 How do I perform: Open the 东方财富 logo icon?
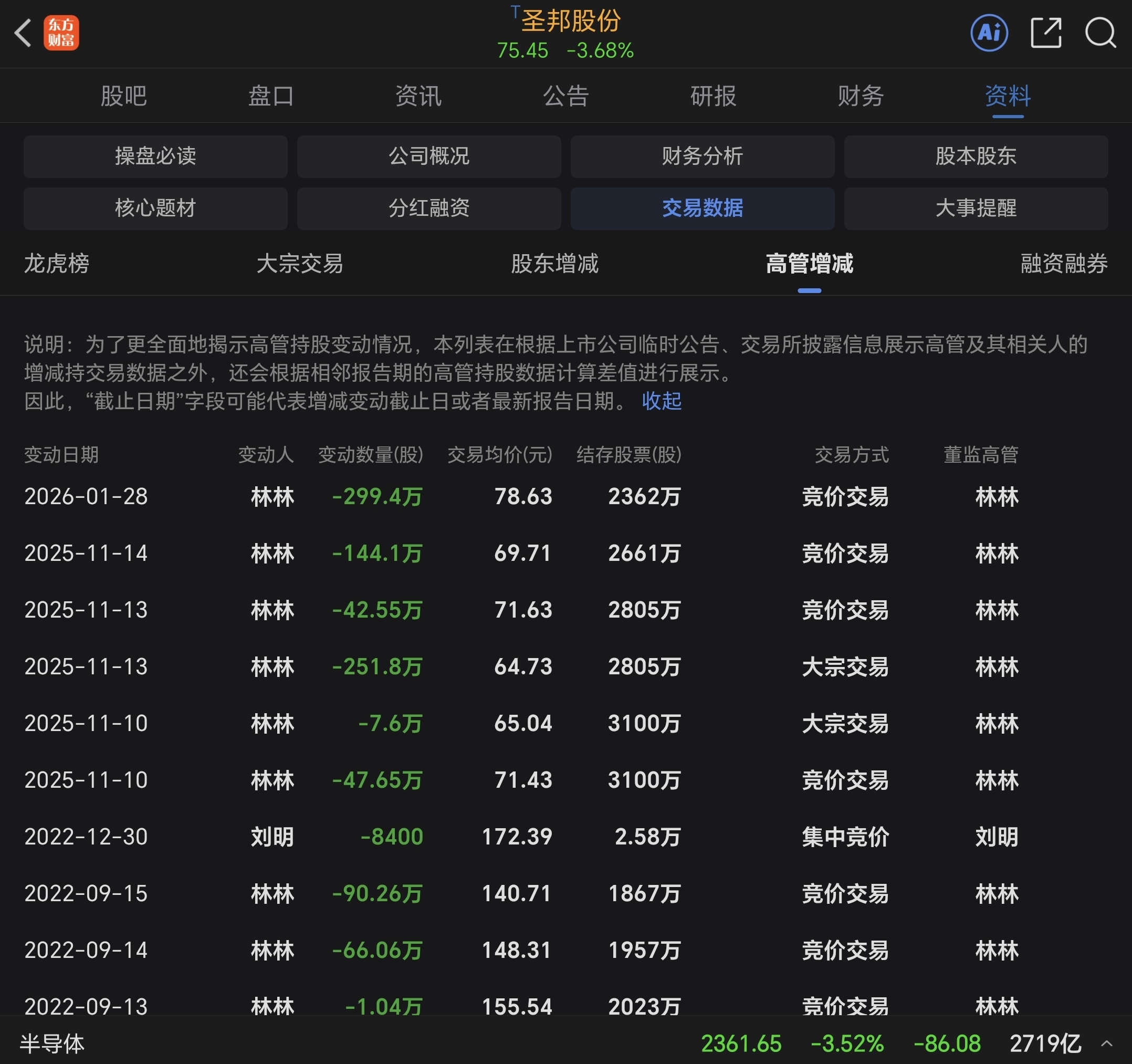(61, 33)
